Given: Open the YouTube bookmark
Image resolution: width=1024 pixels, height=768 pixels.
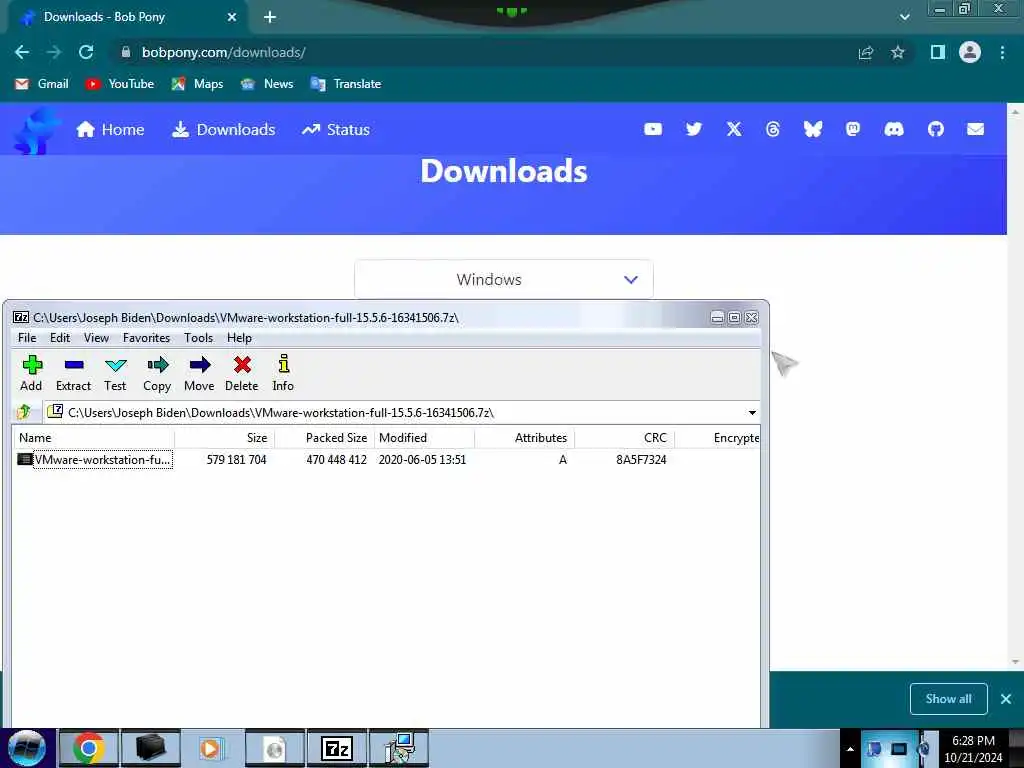Looking at the screenshot, I should coord(120,84).
